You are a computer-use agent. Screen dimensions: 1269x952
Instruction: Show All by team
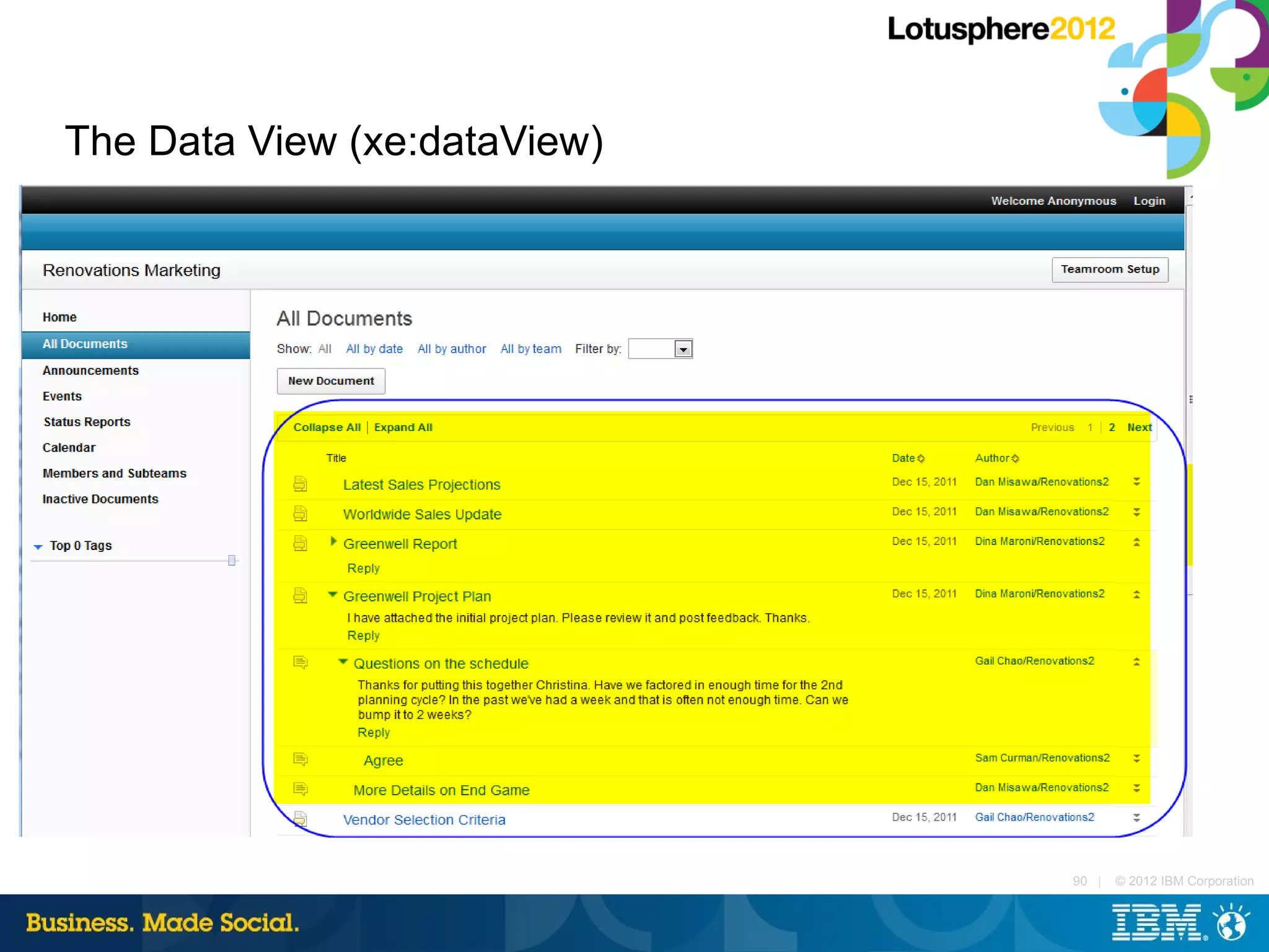coord(531,349)
